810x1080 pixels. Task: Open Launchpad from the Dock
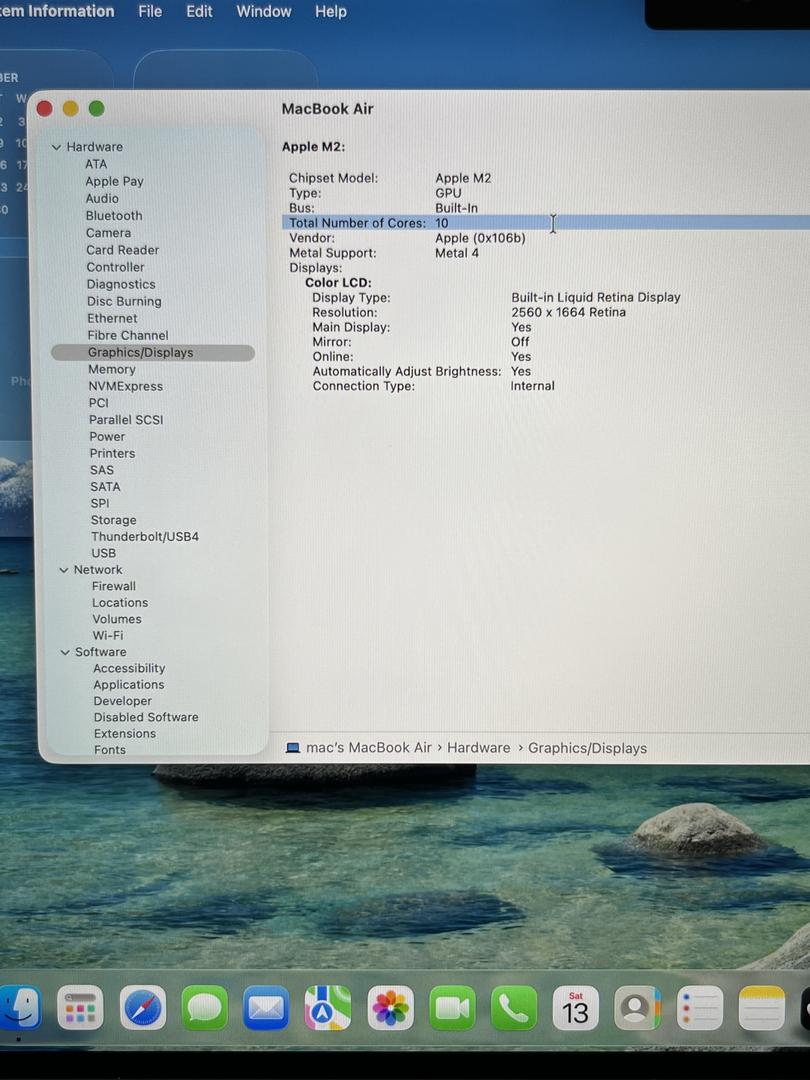tap(80, 1008)
